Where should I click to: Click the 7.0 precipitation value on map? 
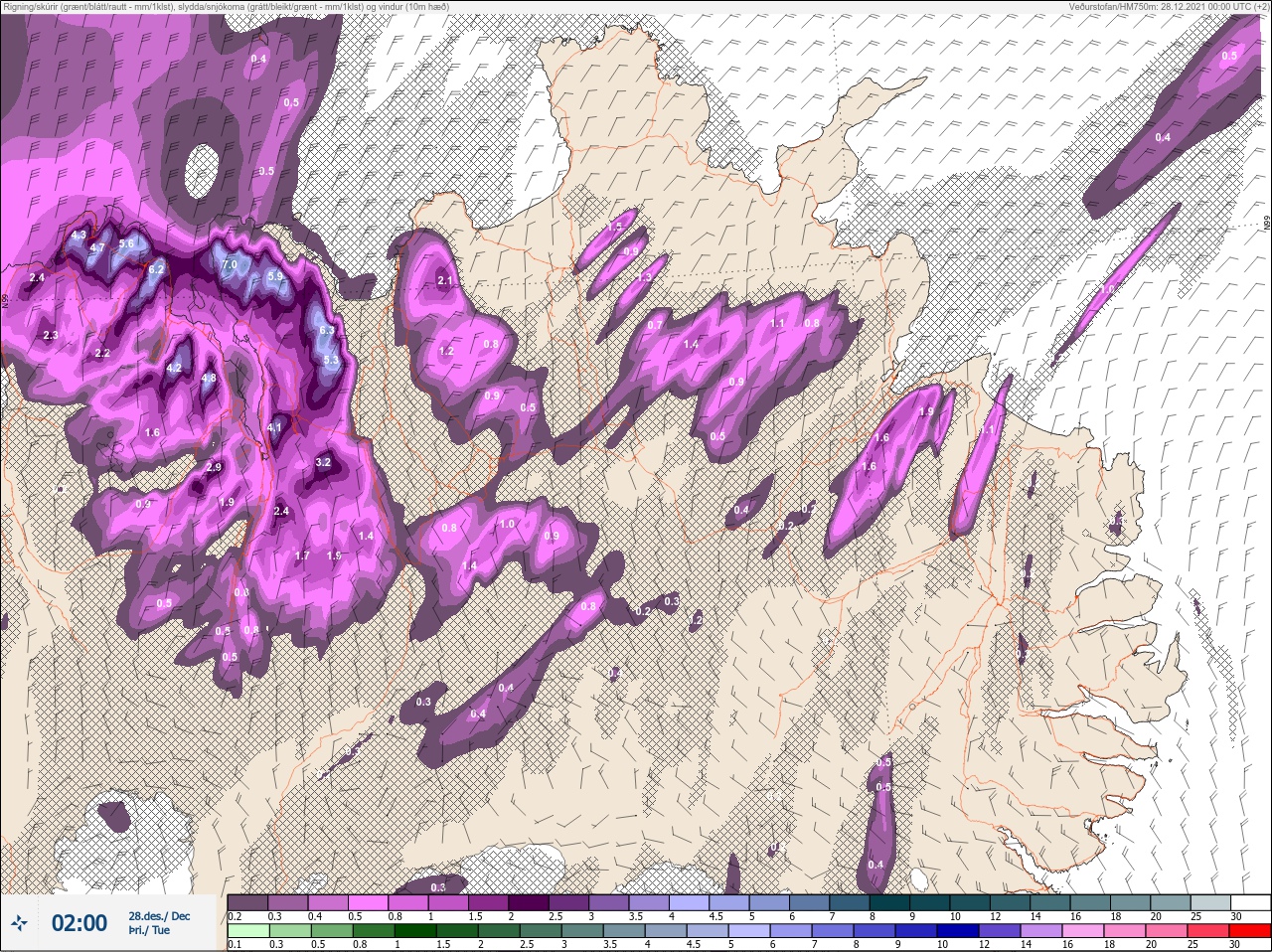(x=230, y=265)
